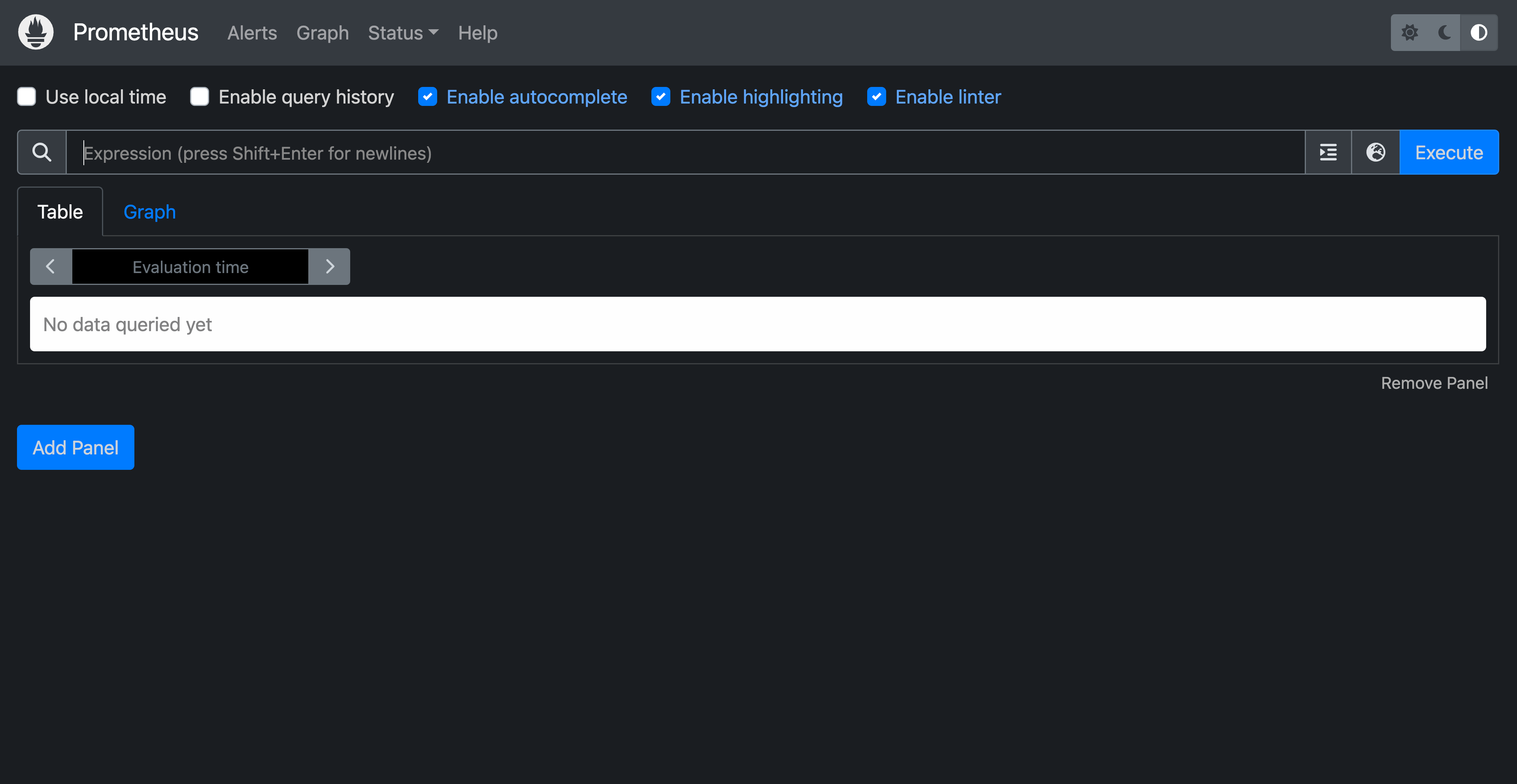
Task: Open the Status dropdown menu
Action: coord(402,33)
